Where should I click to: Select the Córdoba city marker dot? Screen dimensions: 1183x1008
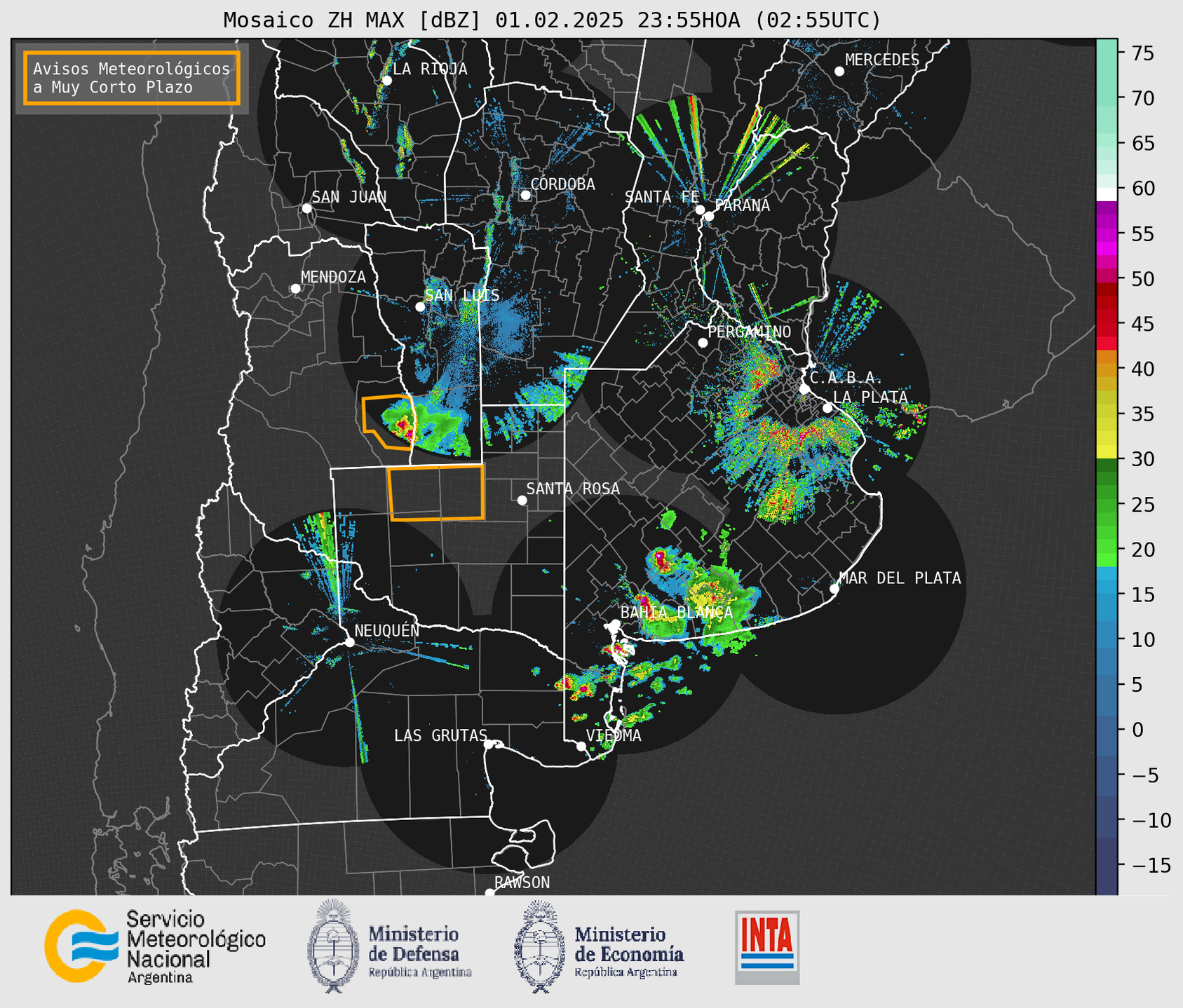(525, 195)
